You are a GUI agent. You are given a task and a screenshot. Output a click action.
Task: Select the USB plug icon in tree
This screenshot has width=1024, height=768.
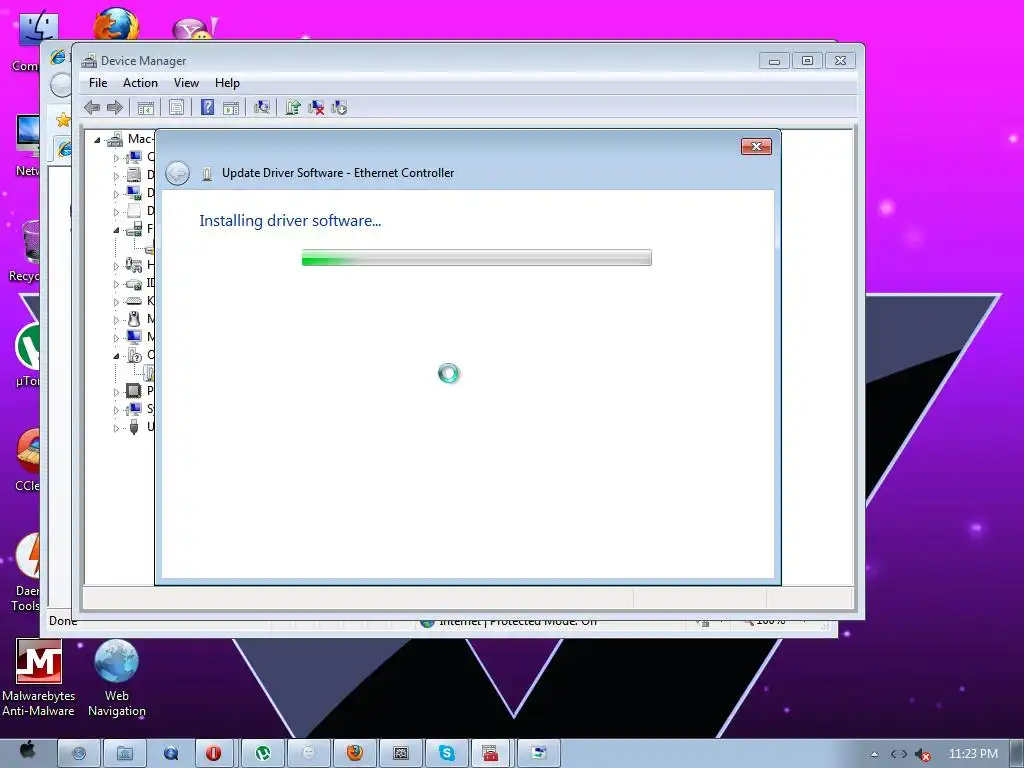click(134, 427)
